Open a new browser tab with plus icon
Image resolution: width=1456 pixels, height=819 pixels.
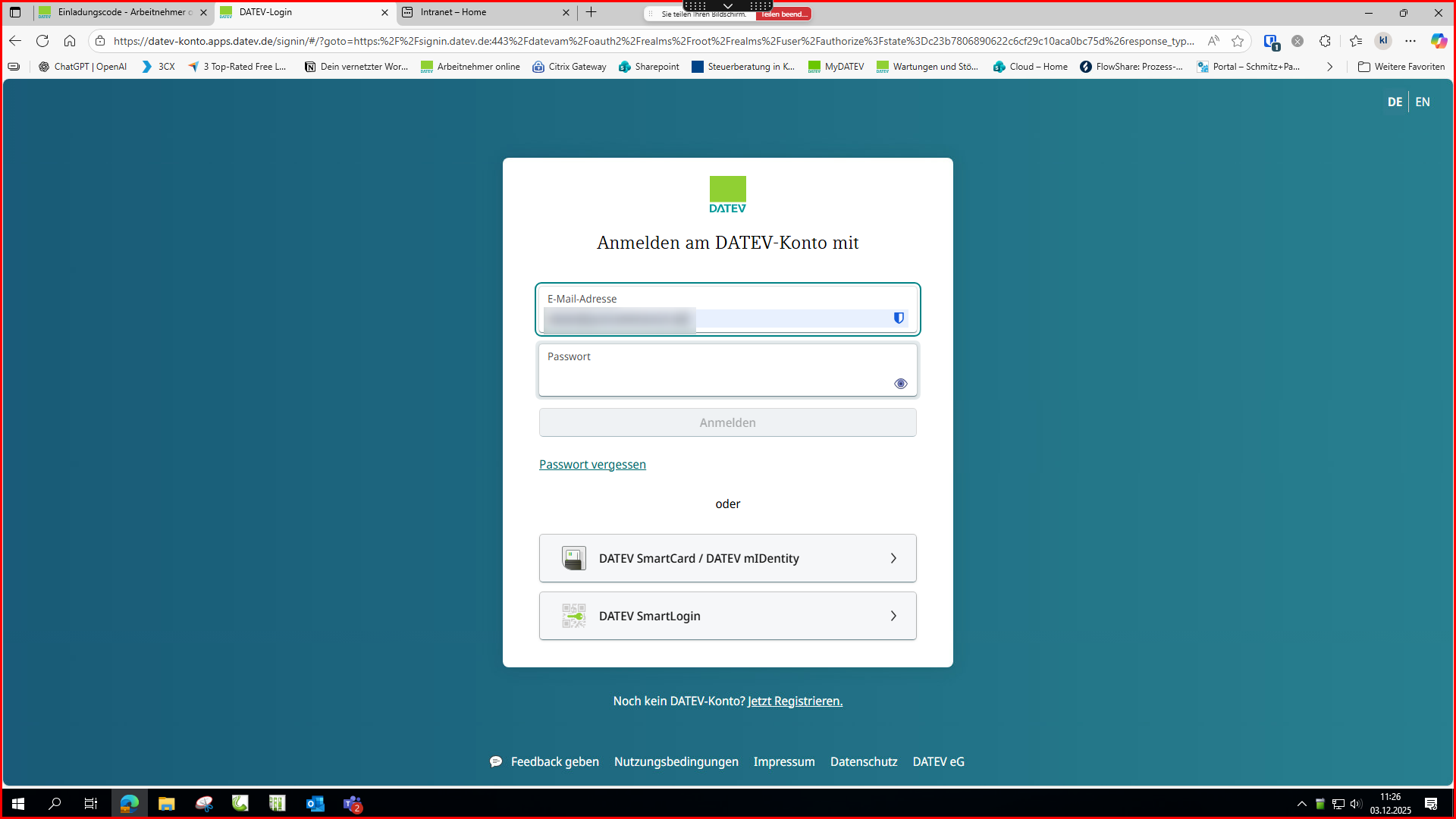pos(591,12)
